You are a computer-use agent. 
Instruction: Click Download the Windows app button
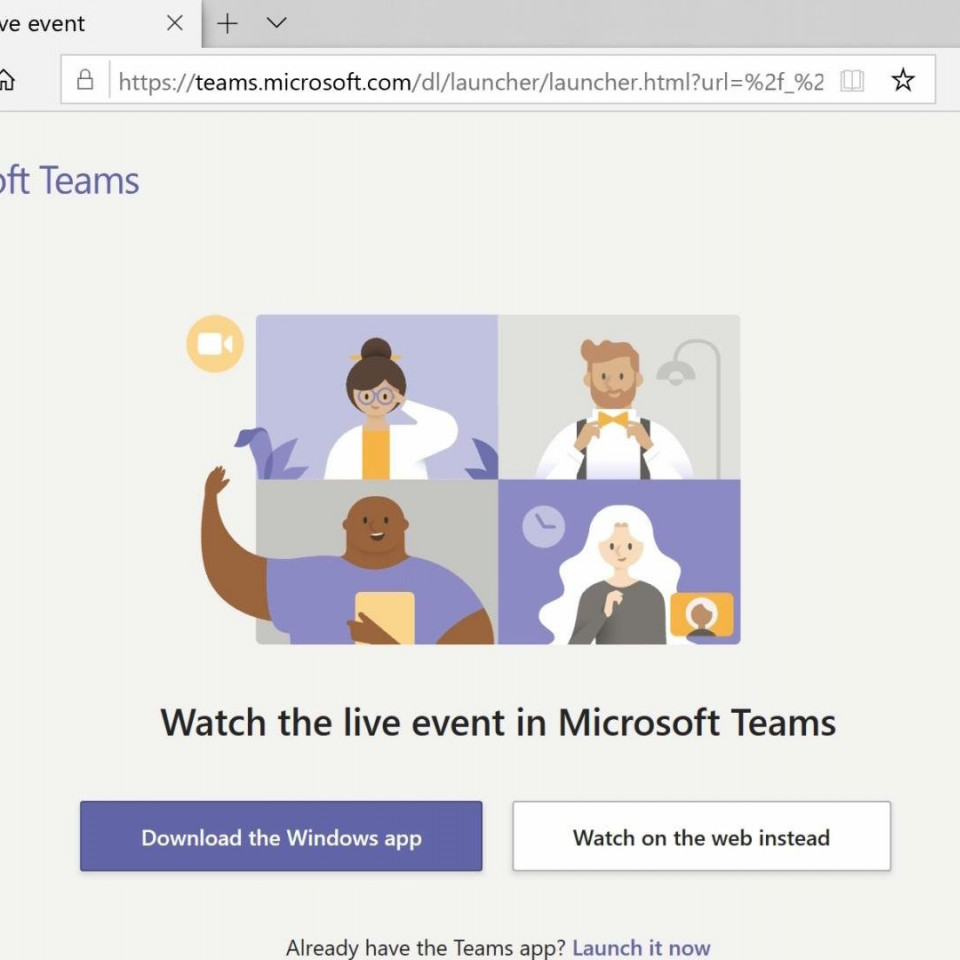coord(281,836)
